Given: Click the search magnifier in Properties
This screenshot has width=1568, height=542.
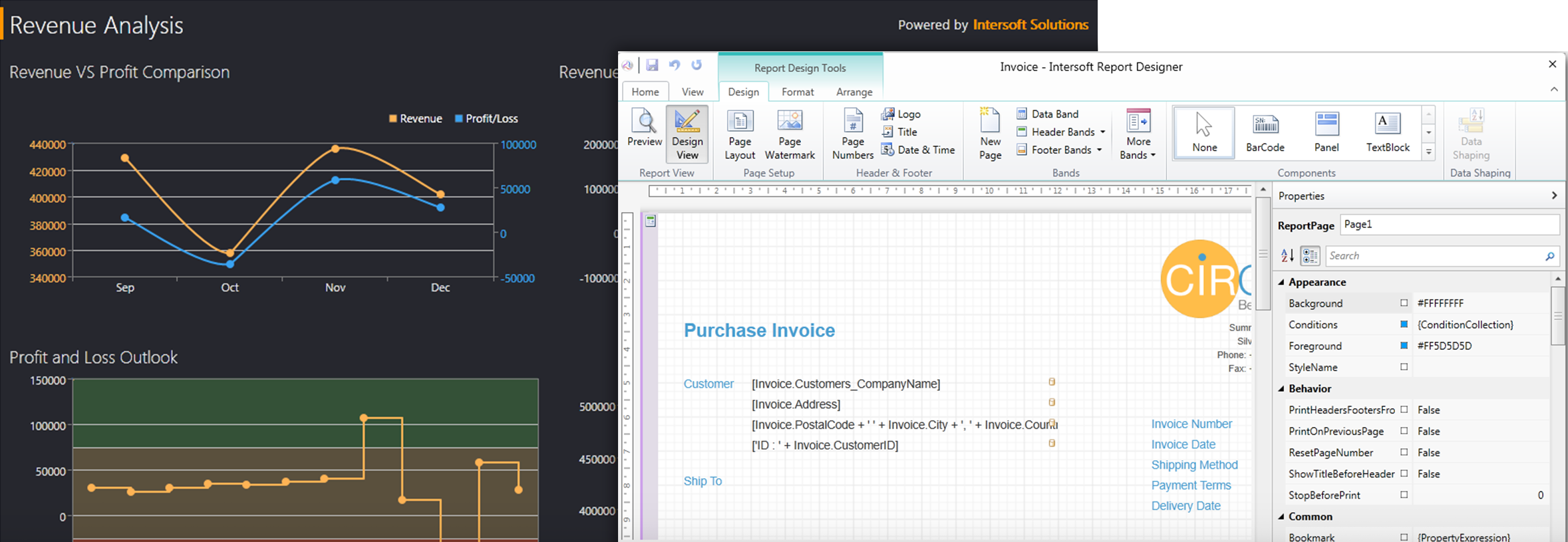Looking at the screenshot, I should pos(1549,256).
